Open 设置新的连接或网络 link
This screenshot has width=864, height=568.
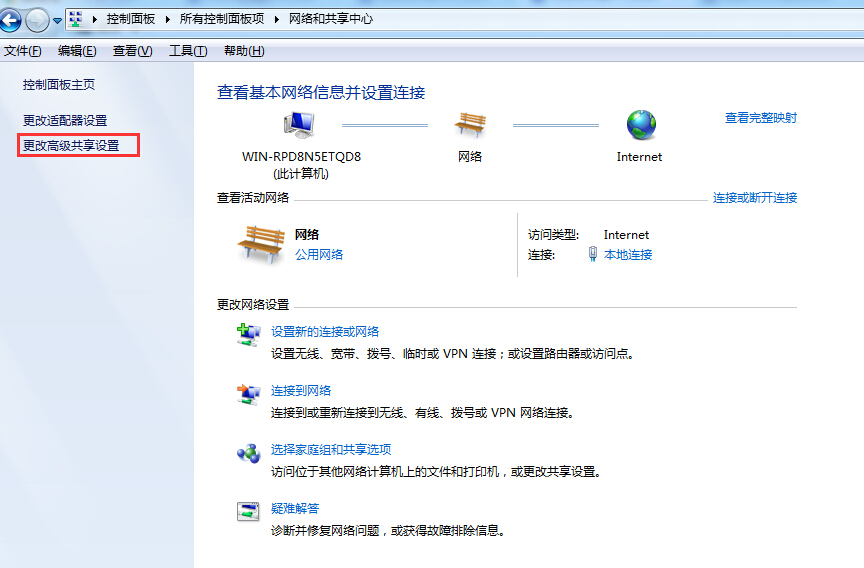click(x=325, y=332)
